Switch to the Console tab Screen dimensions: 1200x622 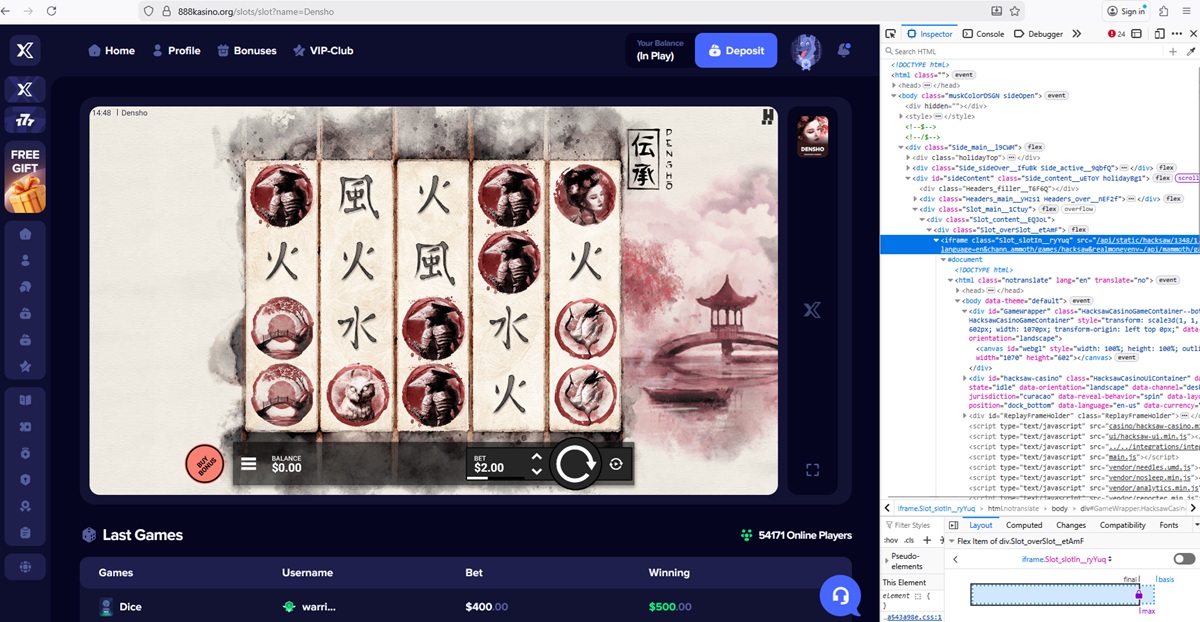click(983, 34)
